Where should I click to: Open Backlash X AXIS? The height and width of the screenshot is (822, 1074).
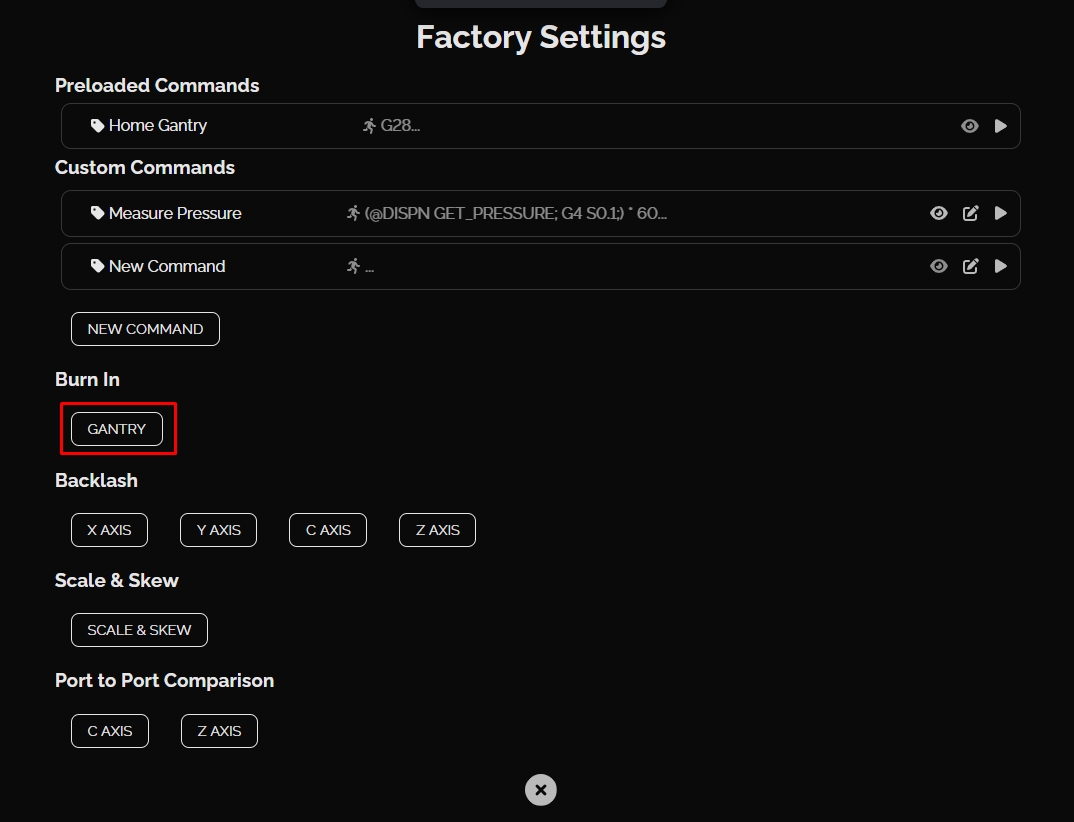(109, 530)
